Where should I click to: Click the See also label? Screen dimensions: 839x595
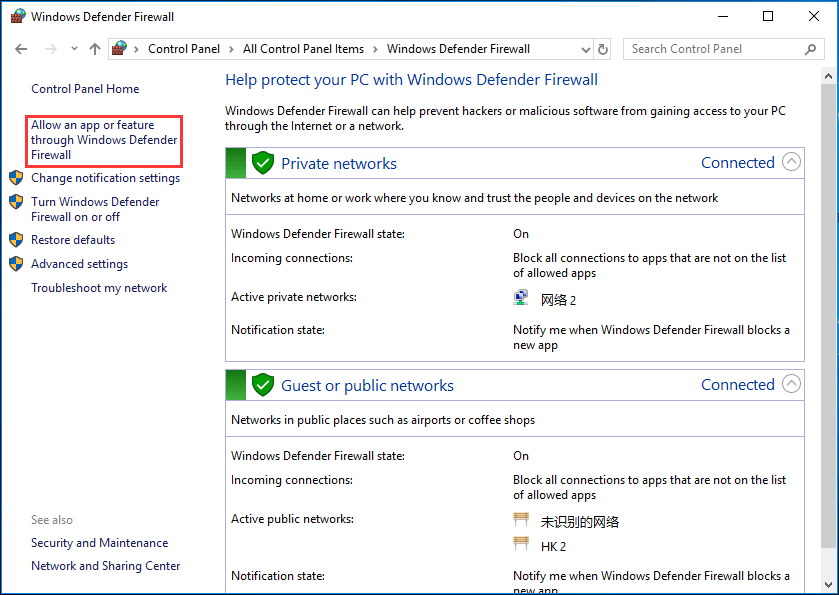click(52, 520)
